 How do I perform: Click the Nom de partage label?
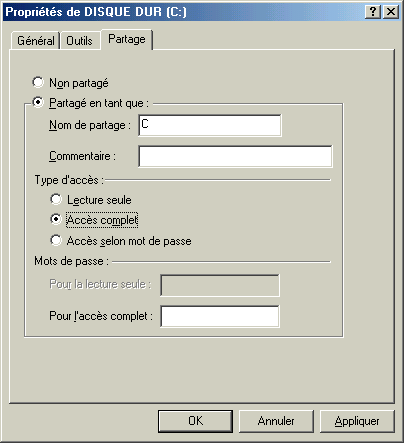point(90,125)
